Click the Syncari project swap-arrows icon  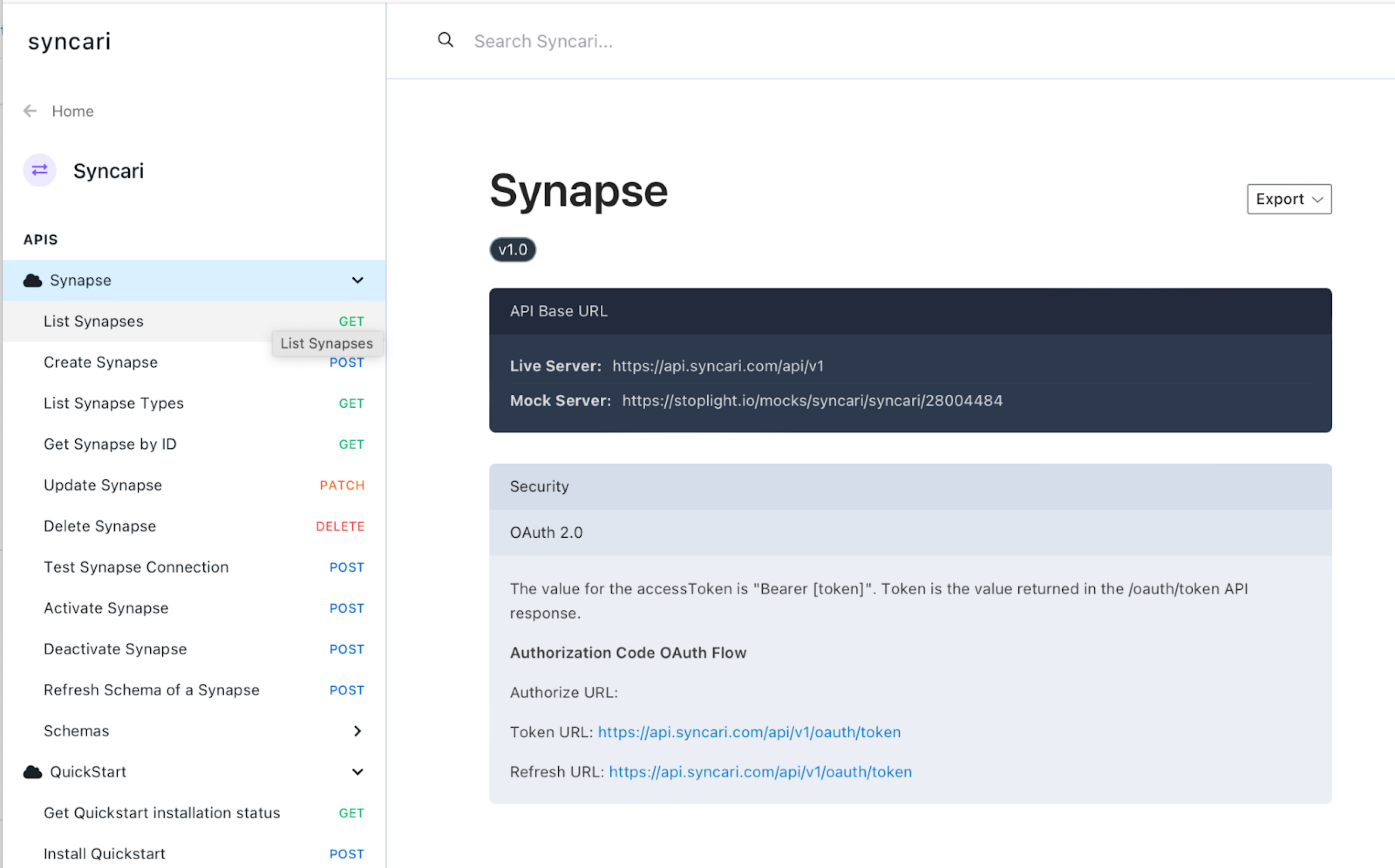click(x=40, y=170)
